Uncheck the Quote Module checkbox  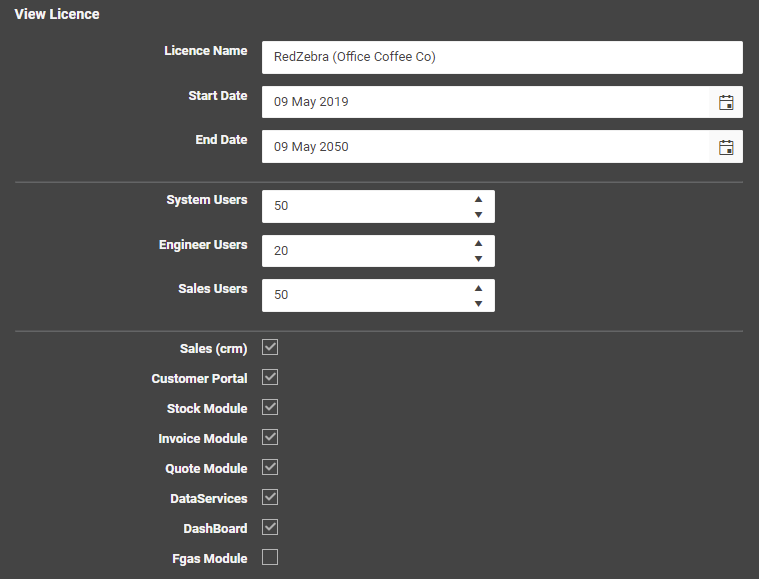tap(270, 467)
